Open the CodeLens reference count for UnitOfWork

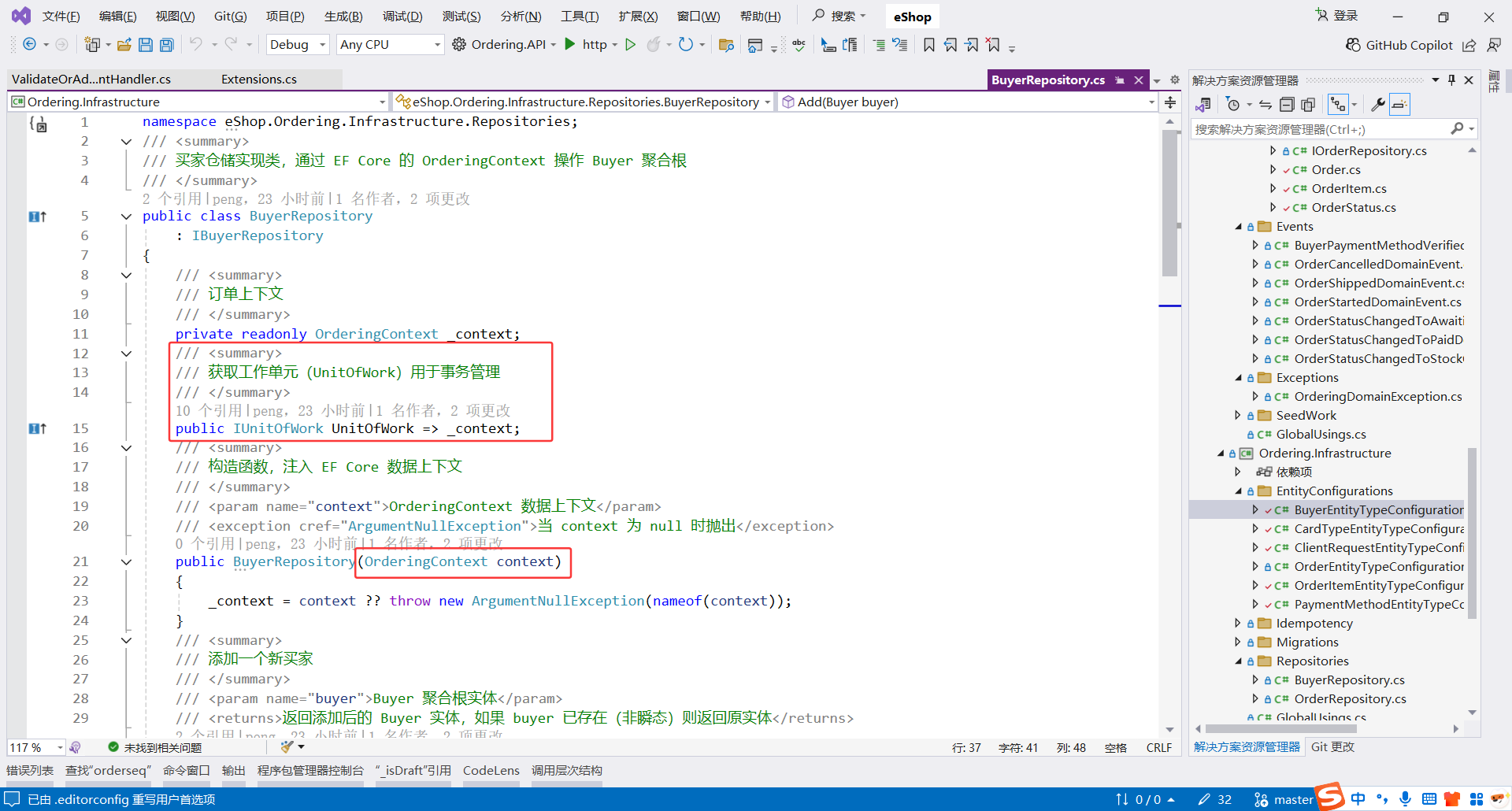tap(206, 410)
